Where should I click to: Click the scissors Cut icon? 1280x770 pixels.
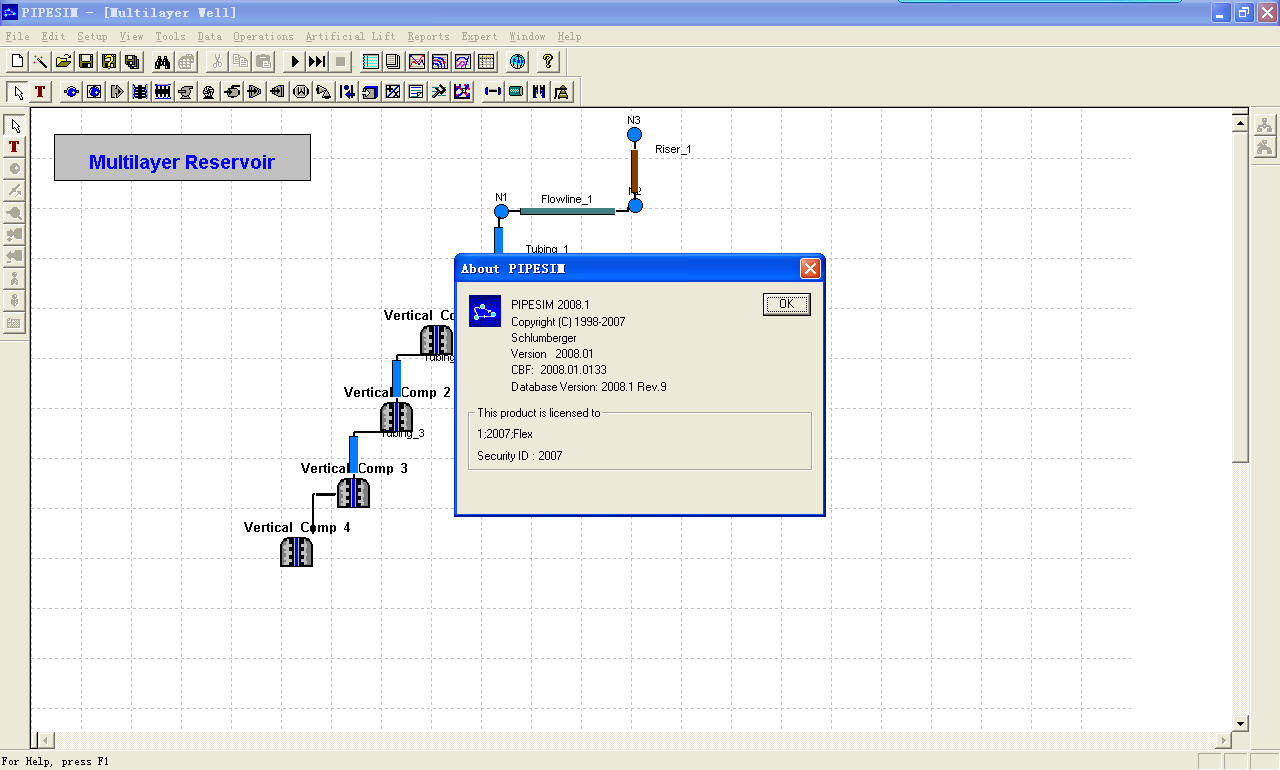point(217,61)
